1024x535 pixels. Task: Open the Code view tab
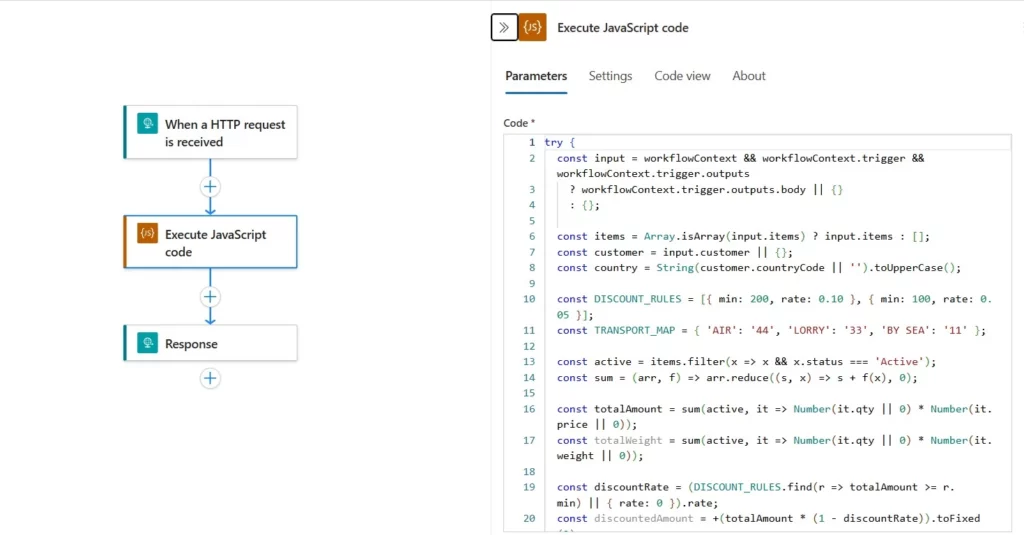pyautogui.click(x=682, y=76)
